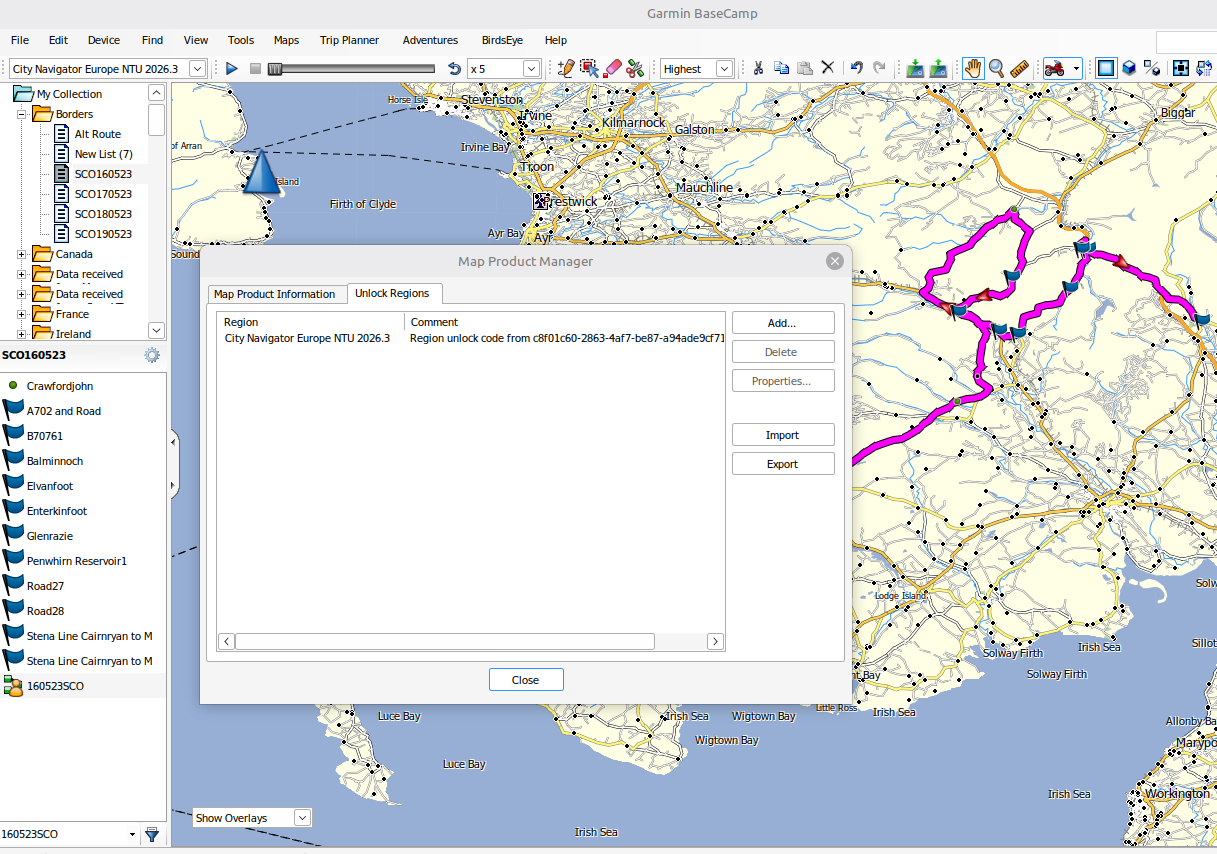Expand the Canada folder
This screenshot has height=854, width=1217.
click(21, 254)
